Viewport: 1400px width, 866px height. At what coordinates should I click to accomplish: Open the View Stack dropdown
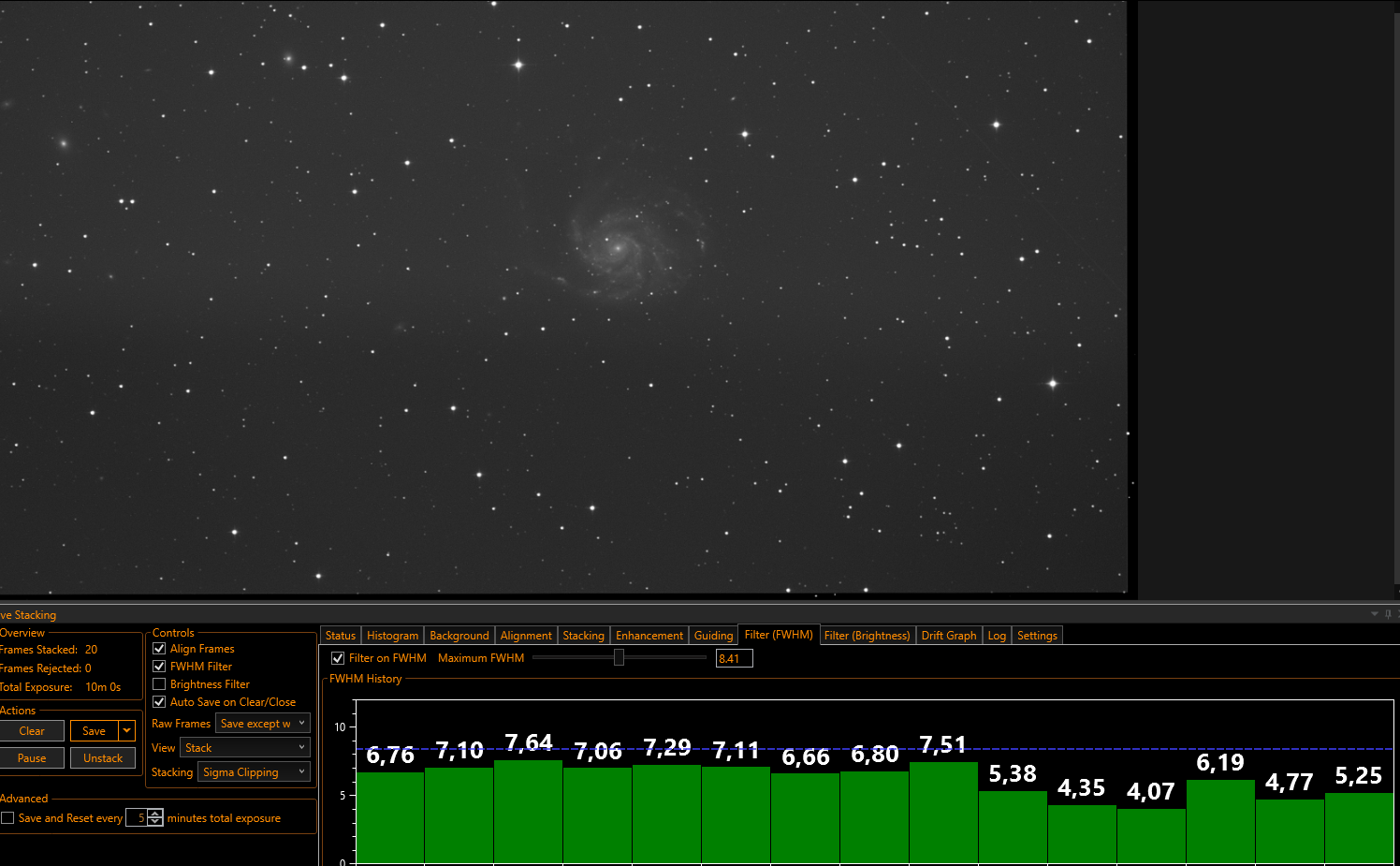click(x=245, y=748)
